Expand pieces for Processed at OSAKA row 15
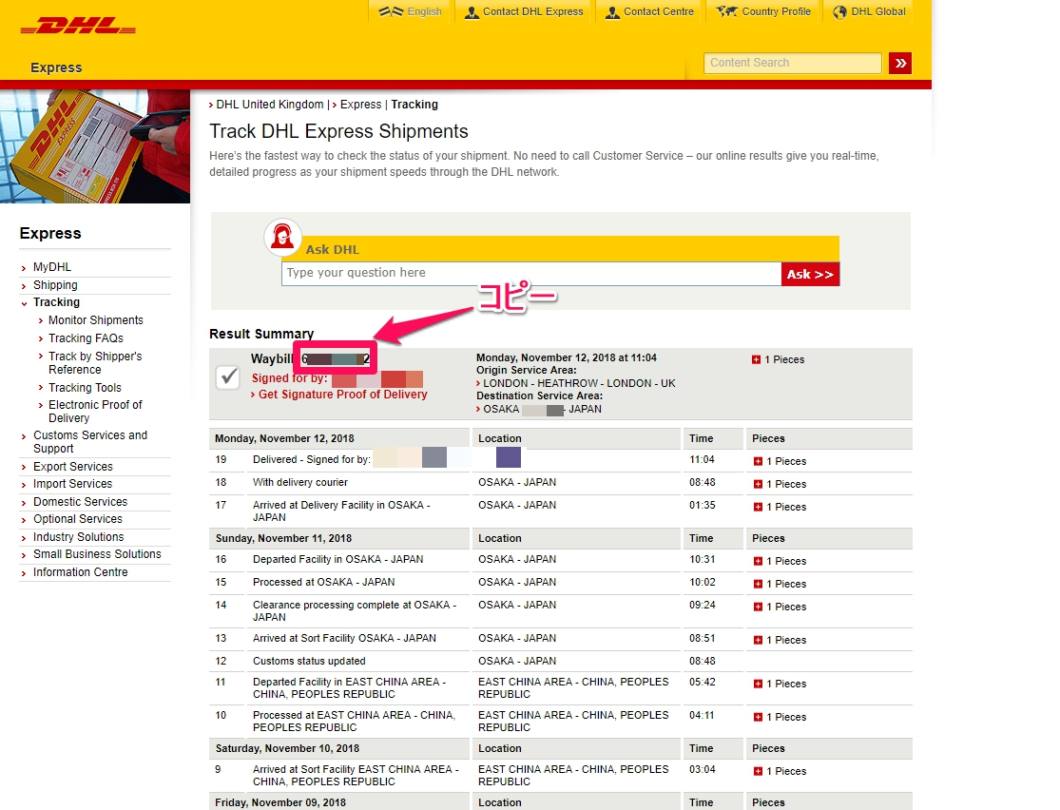This screenshot has width=1060, height=810. (x=758, y=584)
